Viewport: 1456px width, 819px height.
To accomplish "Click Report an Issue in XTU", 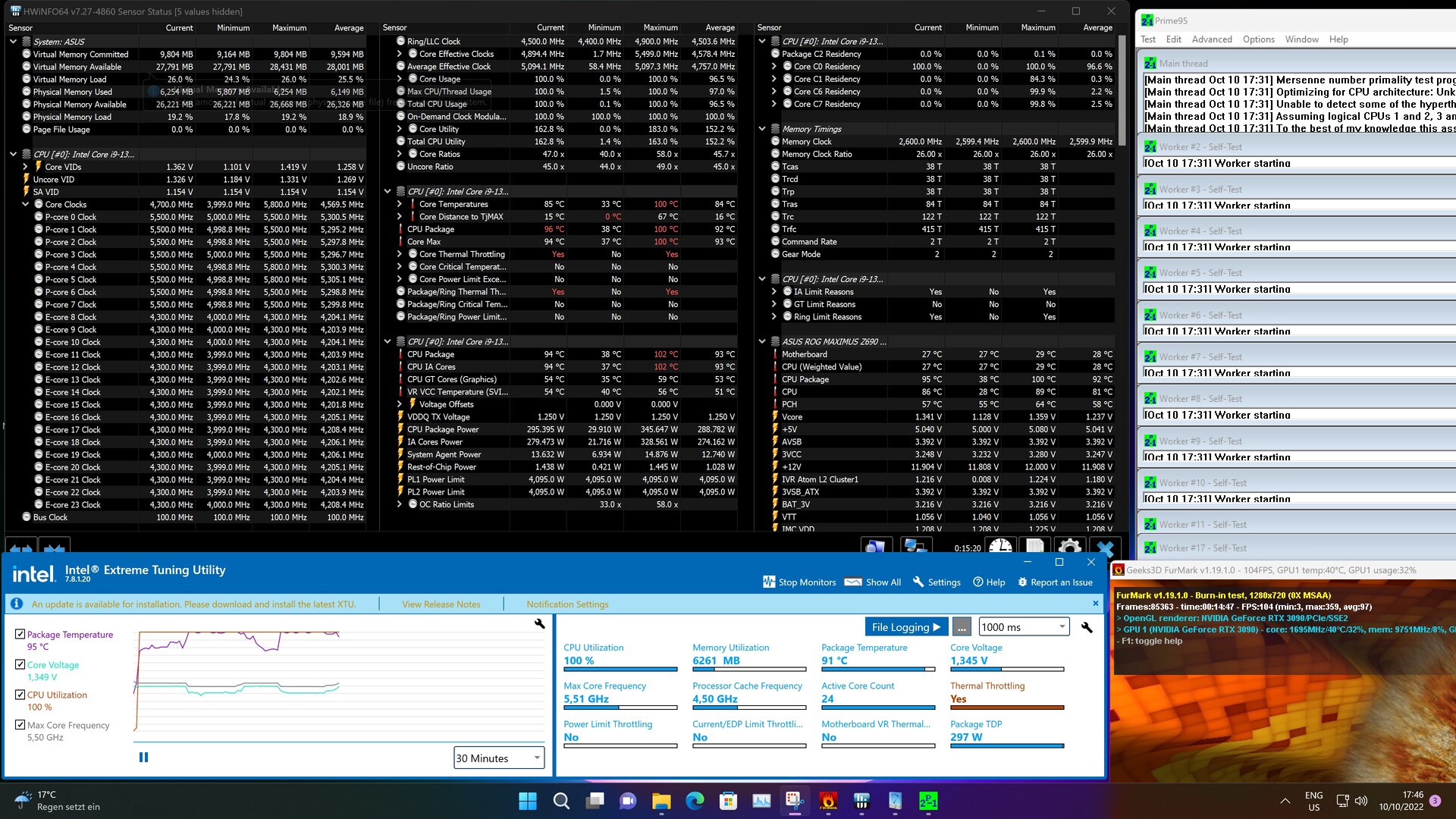I will click(1055, 582).
